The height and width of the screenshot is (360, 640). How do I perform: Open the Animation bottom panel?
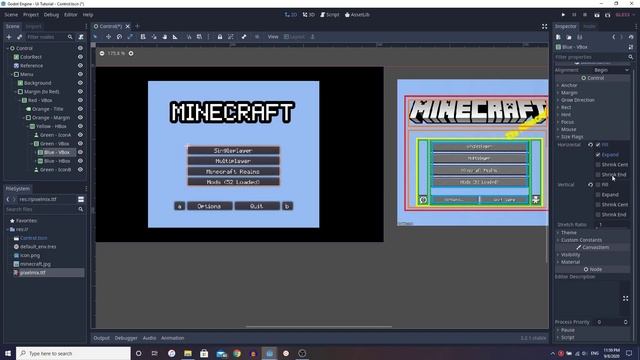click(x=172, y=338)
